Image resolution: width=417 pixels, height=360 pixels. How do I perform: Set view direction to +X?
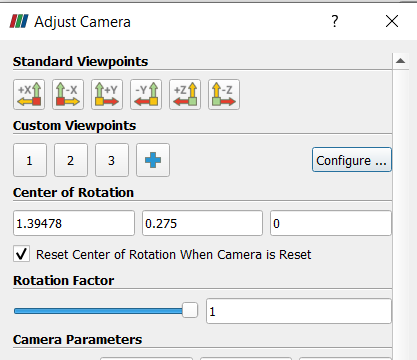point(29,94)
